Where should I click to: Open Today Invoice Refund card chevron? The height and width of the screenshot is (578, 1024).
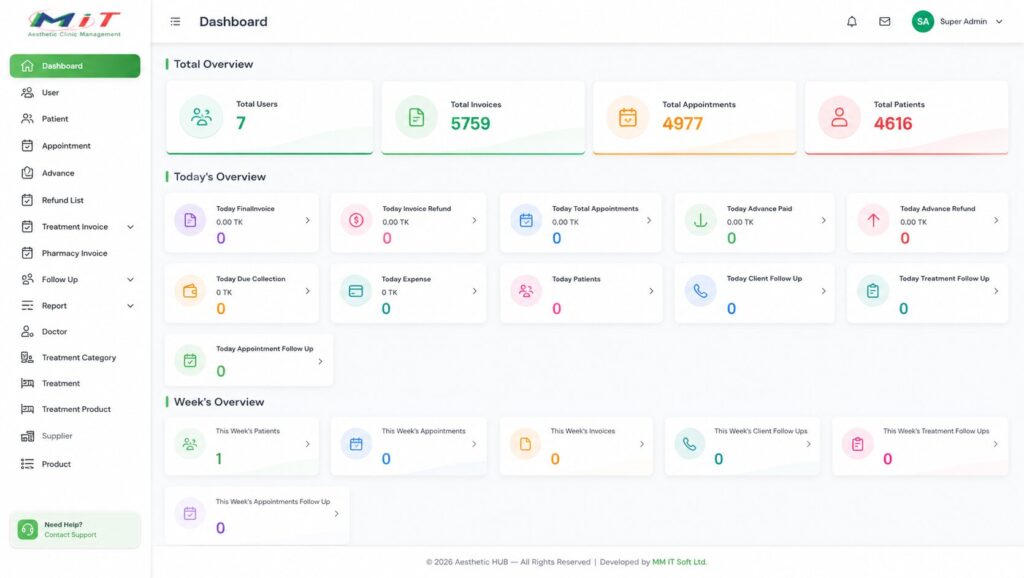[474, 221]
